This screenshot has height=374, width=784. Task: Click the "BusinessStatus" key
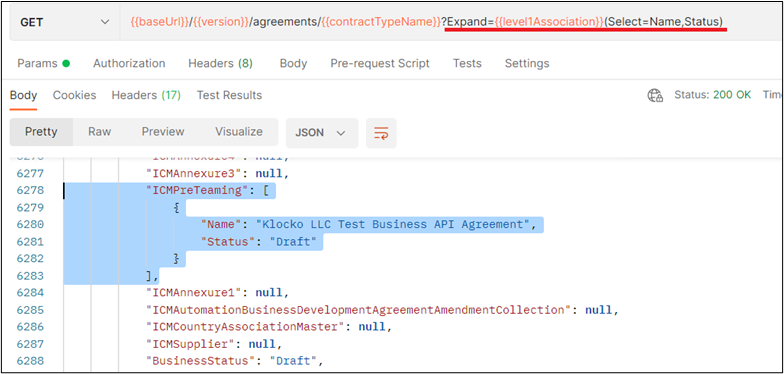point(204,361)
